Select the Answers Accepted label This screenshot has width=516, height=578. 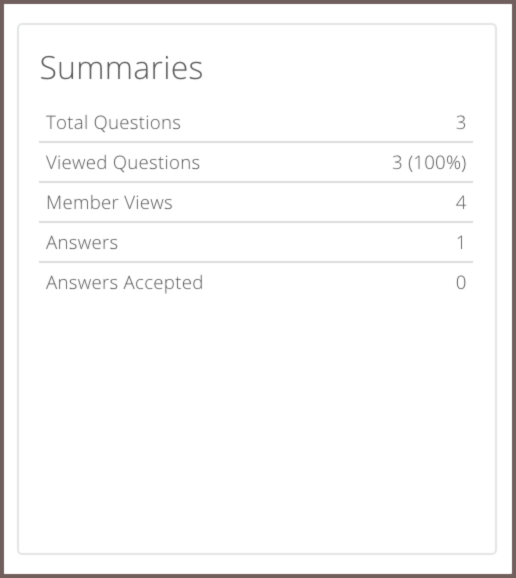click(125, 283)
